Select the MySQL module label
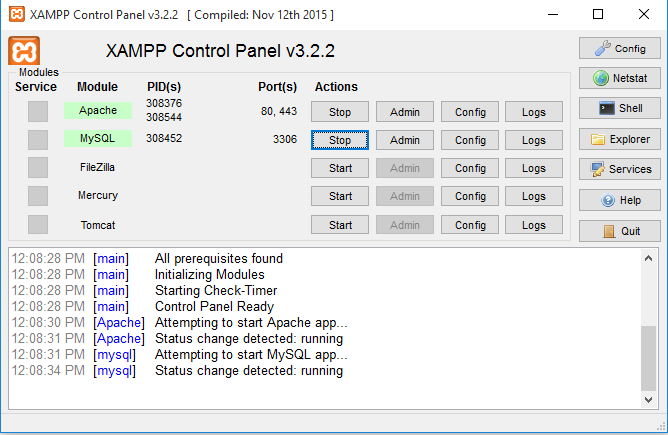This screenshot has width=668, height=435. pyautogui.click(x=98, y=138)
